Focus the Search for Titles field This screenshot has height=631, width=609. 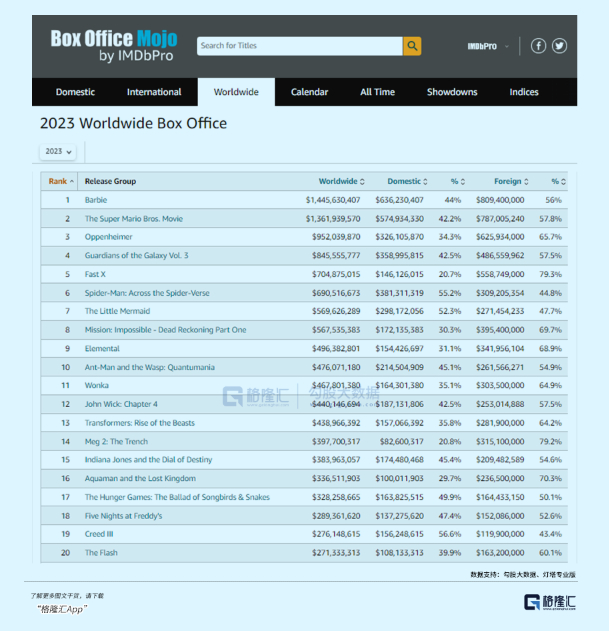pyautogui.click(x=299, y=46)
